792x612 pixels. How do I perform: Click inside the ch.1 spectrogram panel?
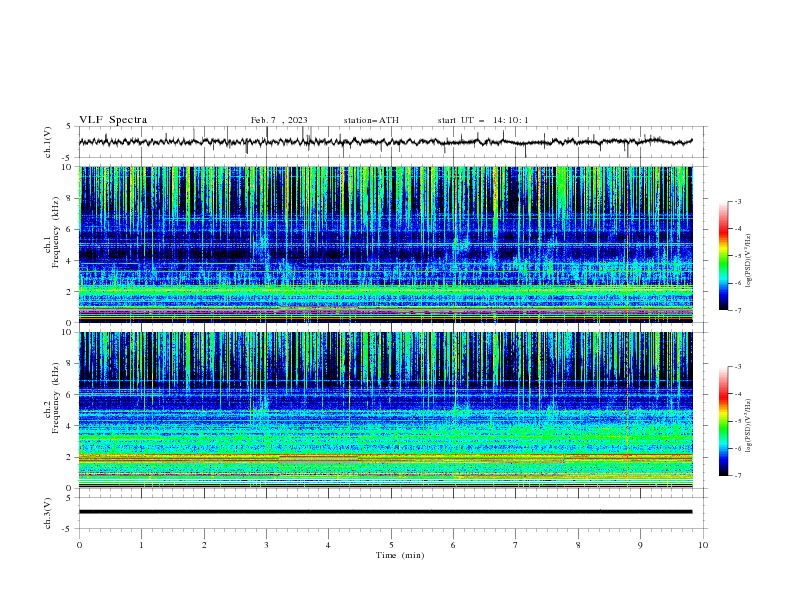tap(386, 244)
